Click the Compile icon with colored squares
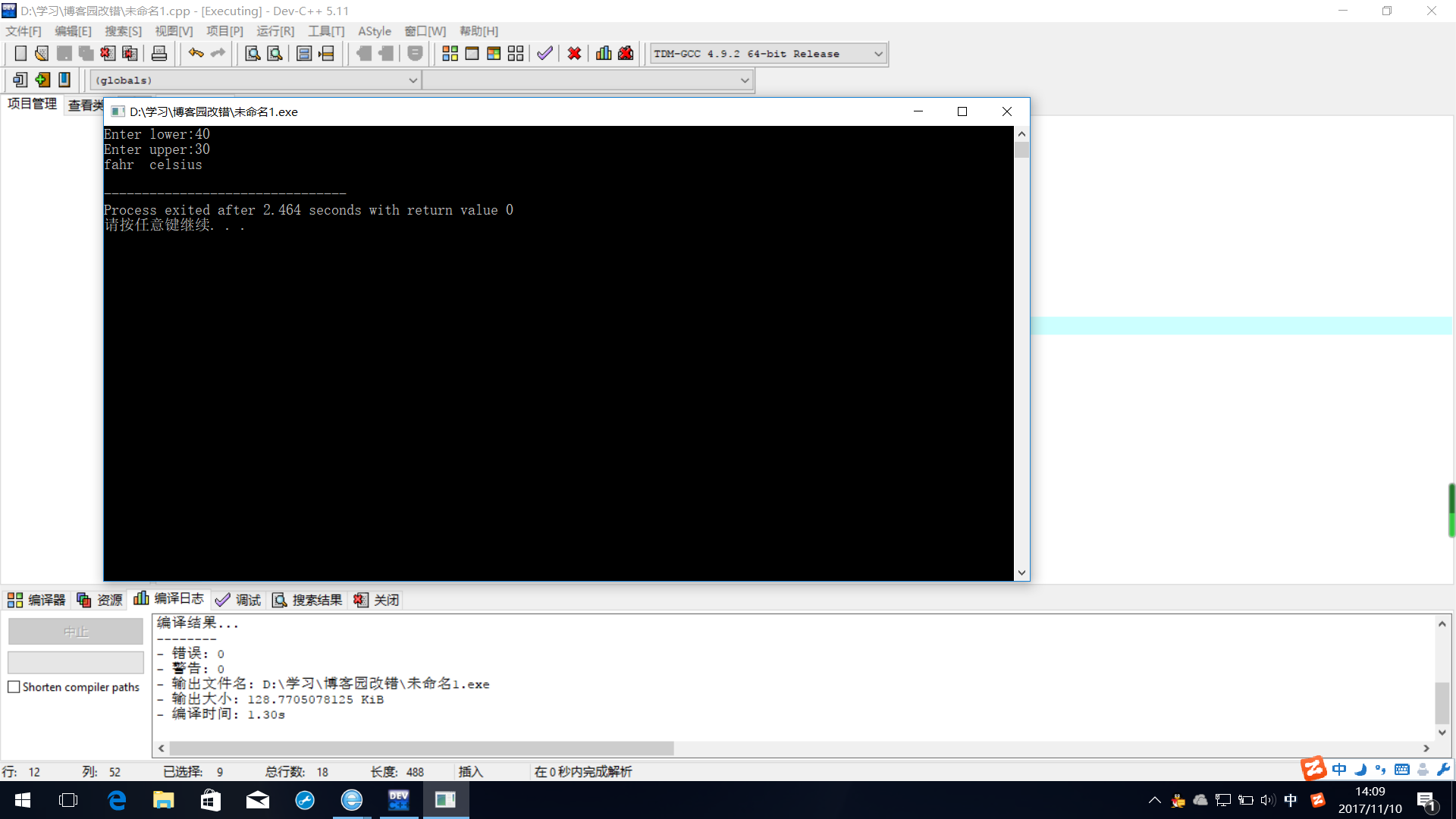The image size is (1456, 819). [450, 54]
